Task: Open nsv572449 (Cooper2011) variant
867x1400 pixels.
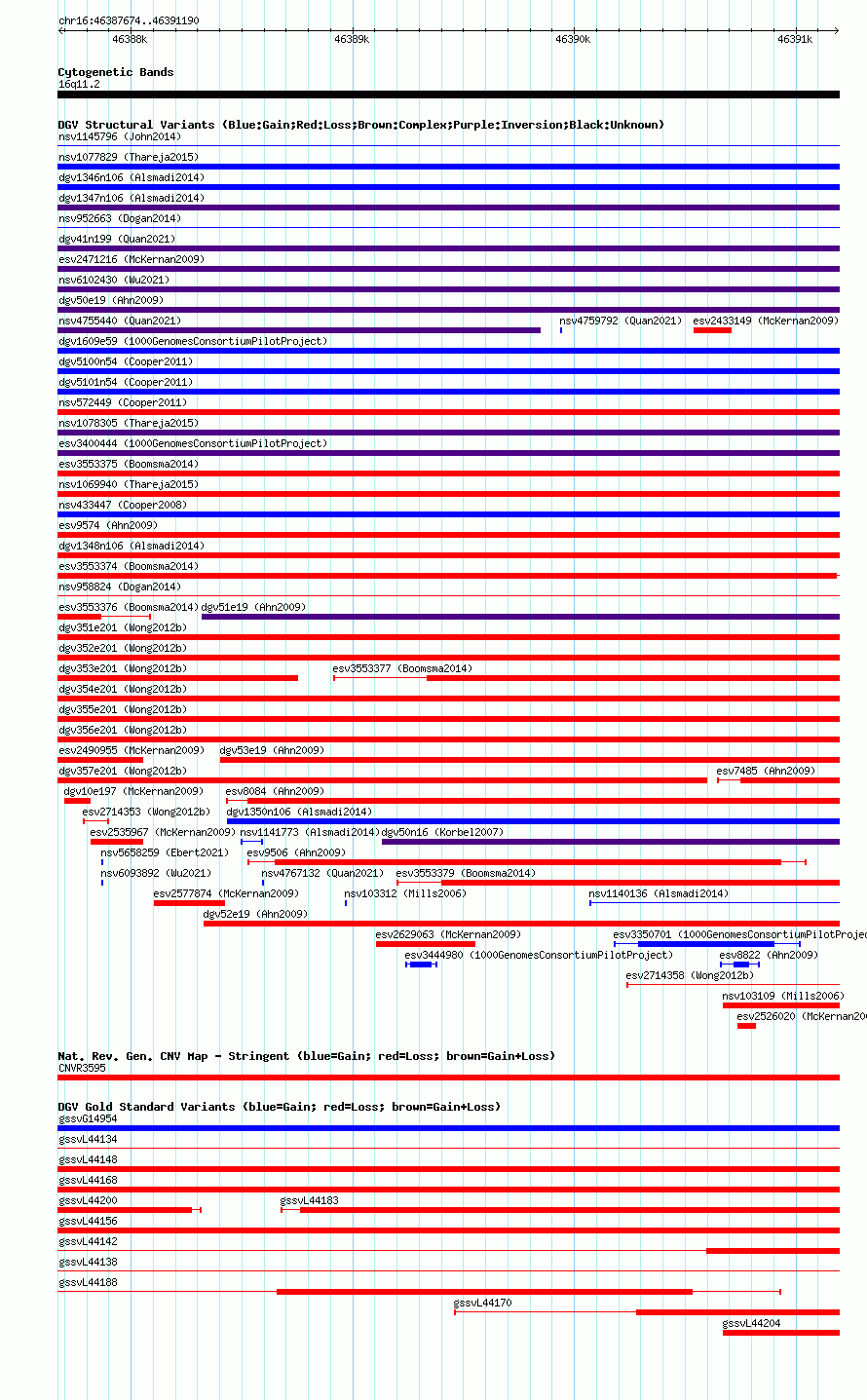Action: click(x=448, y=412)
